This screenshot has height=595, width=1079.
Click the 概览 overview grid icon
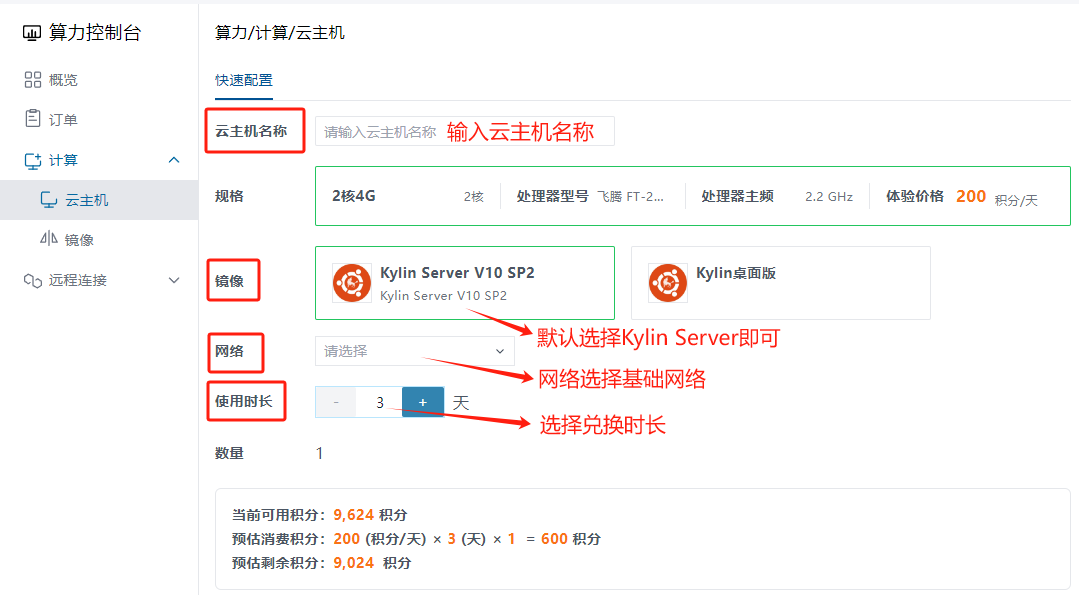pyautogui.click(x=33, y=80)
